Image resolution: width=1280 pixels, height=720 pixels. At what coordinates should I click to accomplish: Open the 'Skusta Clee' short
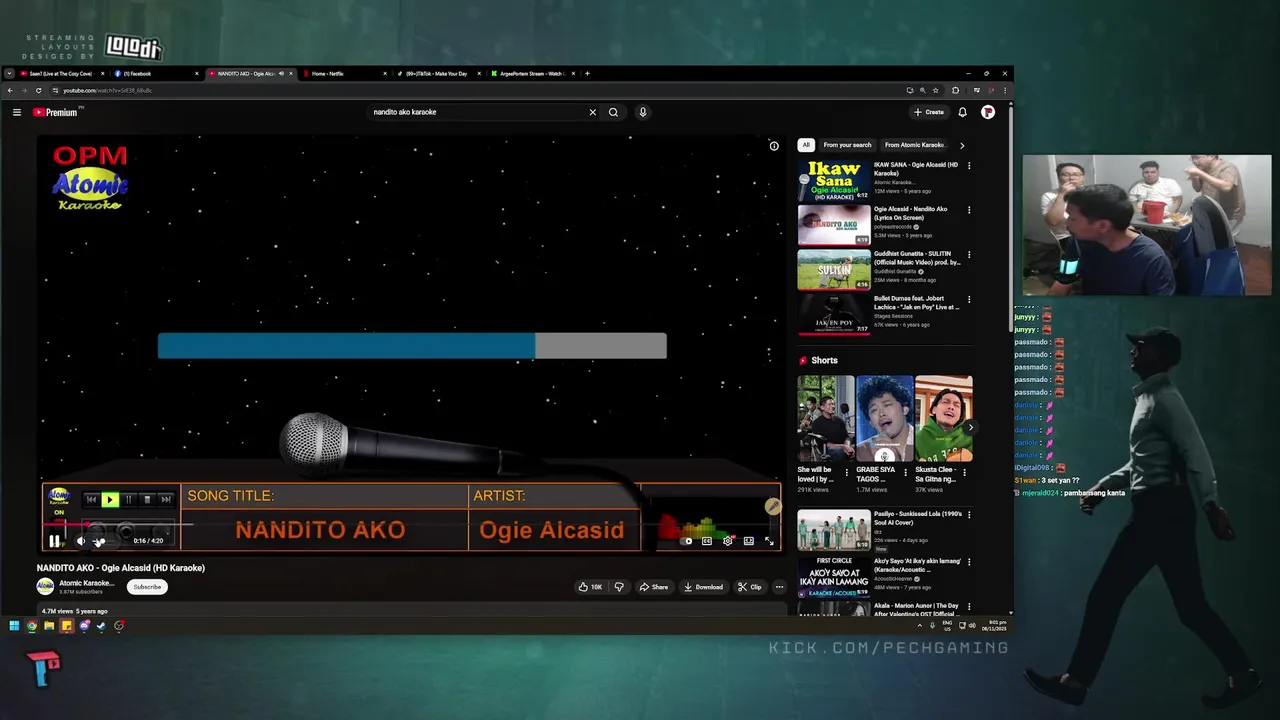pos(944,419)
